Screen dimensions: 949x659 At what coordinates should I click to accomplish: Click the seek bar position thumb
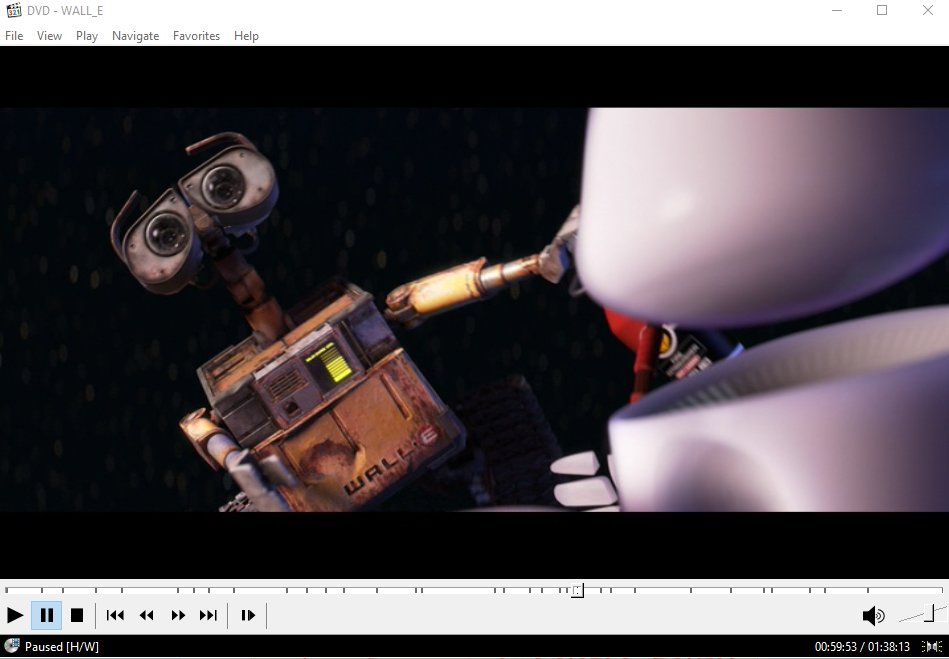(577, 591)
